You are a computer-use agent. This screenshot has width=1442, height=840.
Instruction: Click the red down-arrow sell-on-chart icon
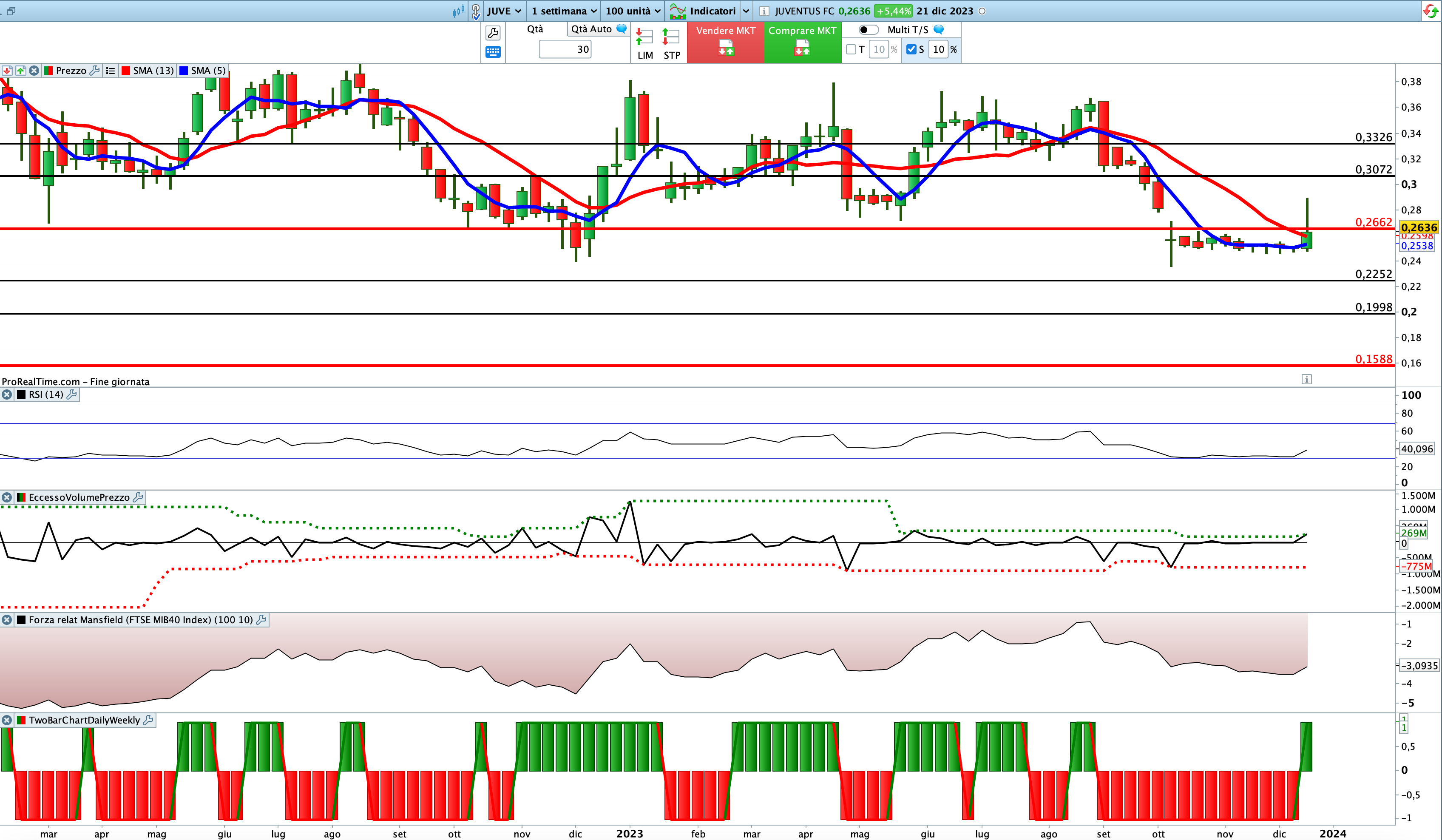pos(7,71)
